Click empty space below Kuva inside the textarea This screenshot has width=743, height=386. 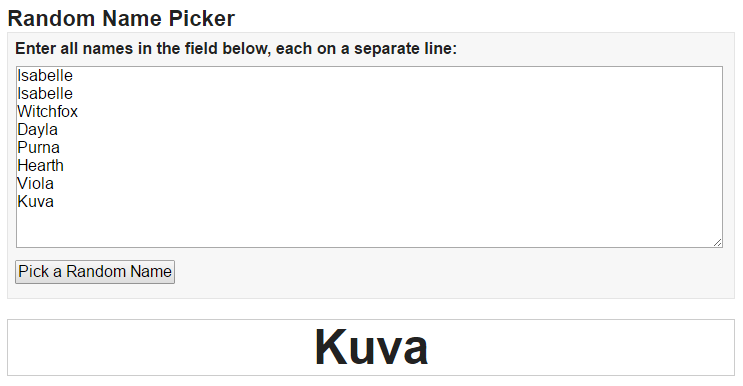[370, 228]
